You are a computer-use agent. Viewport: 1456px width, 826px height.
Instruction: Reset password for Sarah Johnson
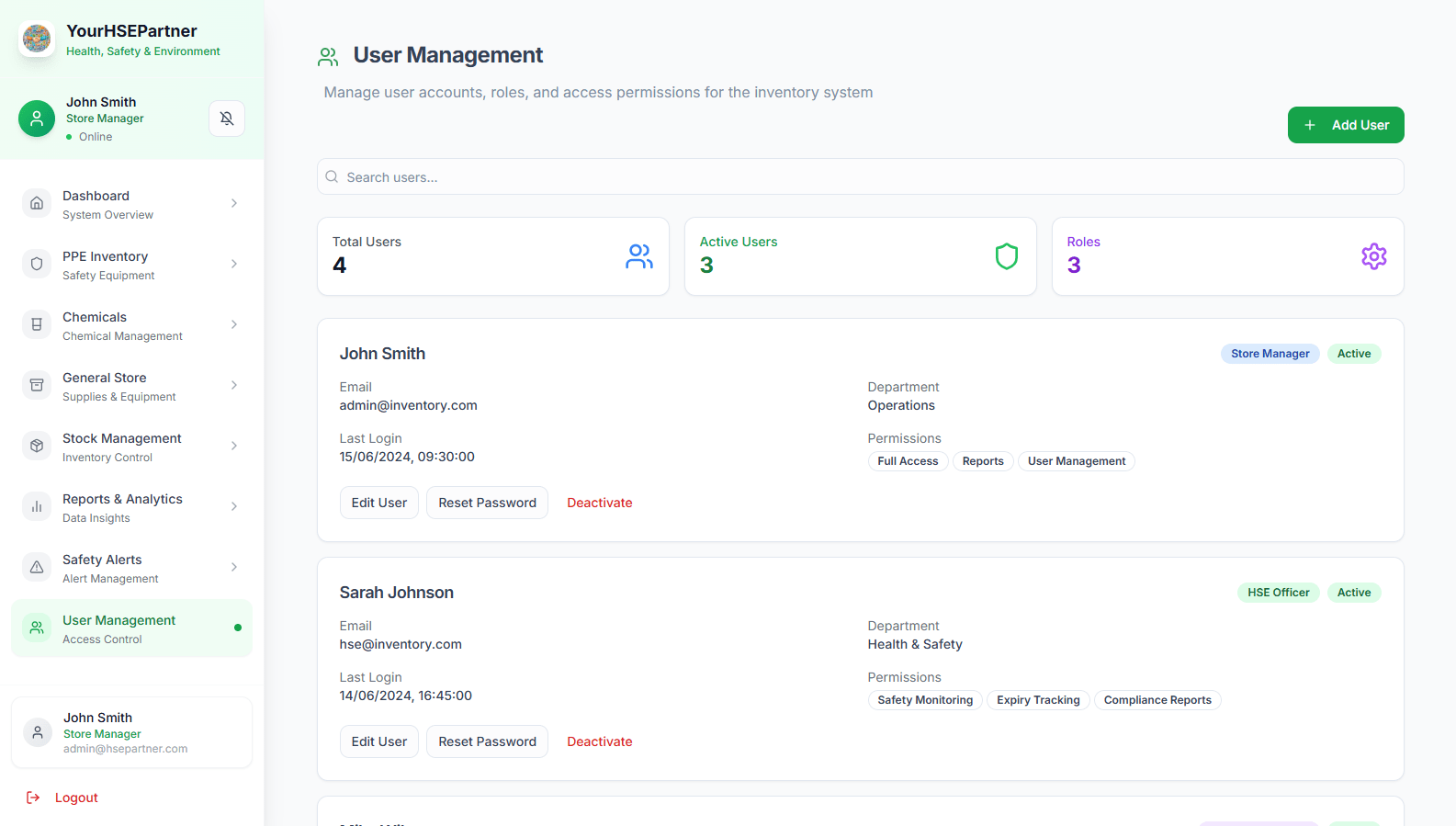coord(487,741)
